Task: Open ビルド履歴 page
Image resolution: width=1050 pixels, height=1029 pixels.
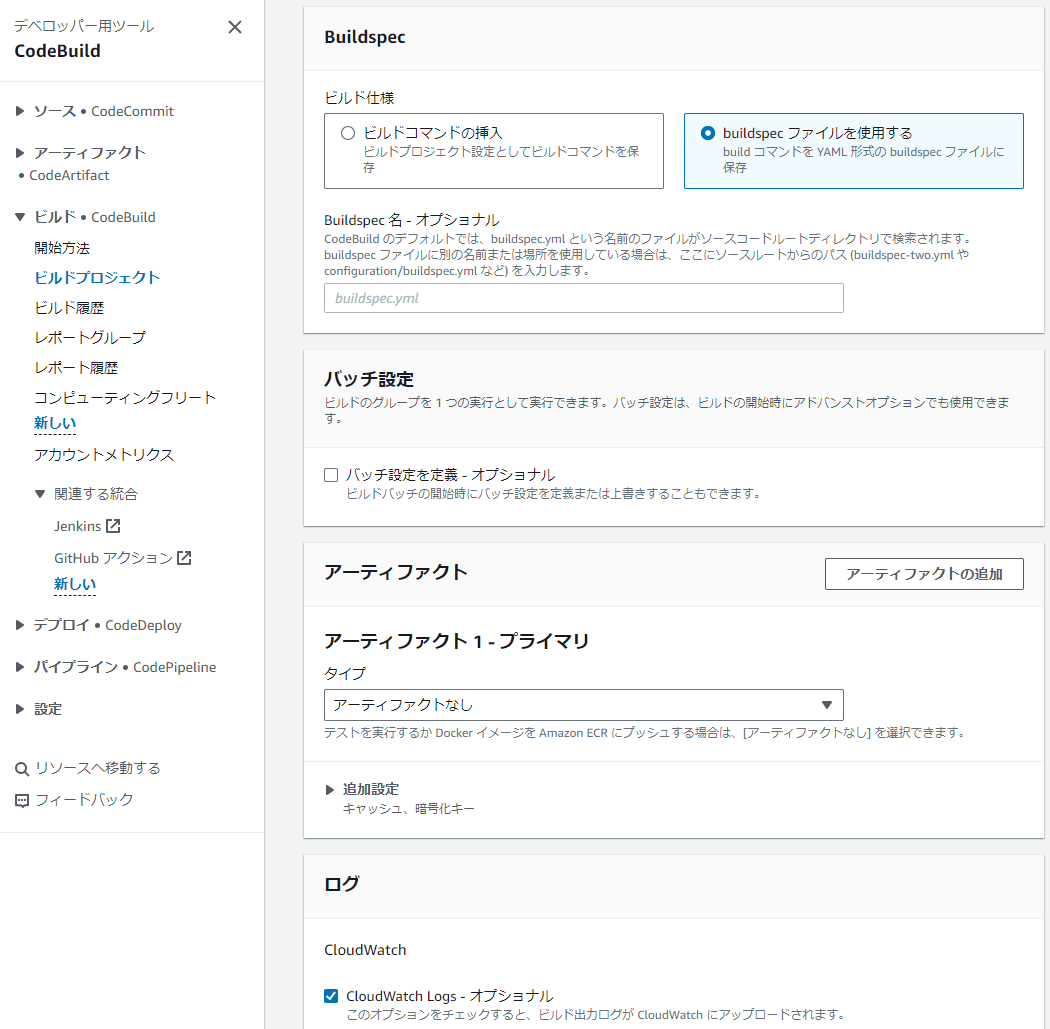Action: coord(70,308)
